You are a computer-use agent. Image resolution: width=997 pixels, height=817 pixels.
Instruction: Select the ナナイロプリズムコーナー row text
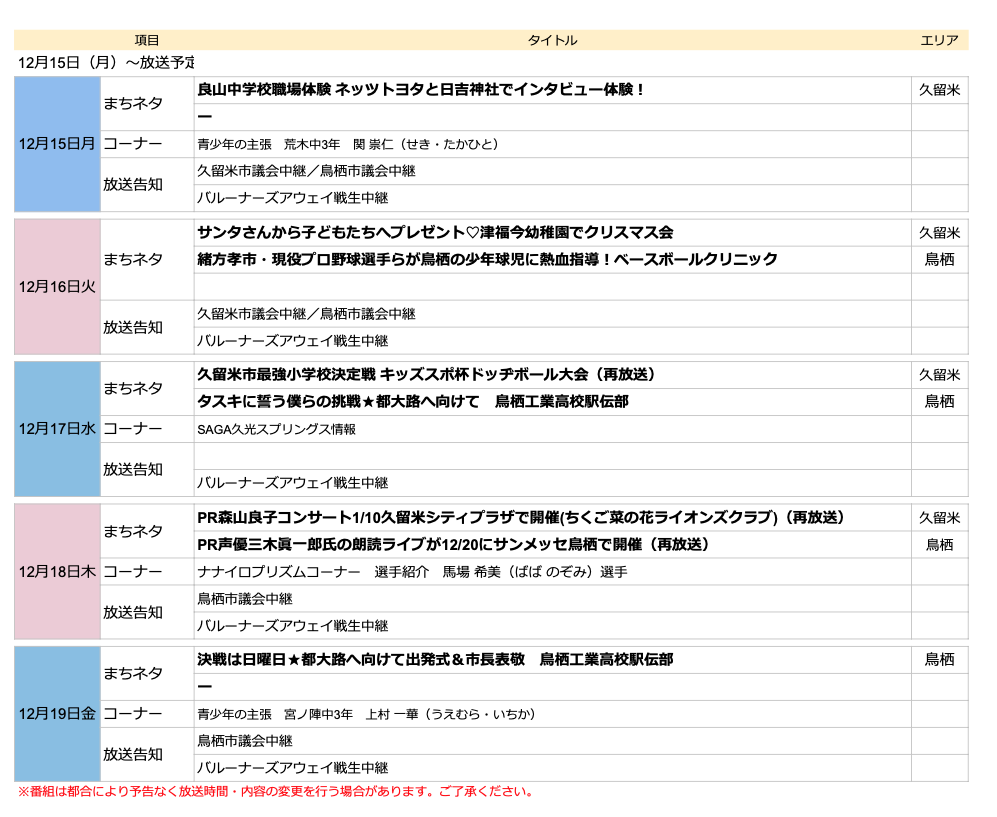click(x=412, y=572)
